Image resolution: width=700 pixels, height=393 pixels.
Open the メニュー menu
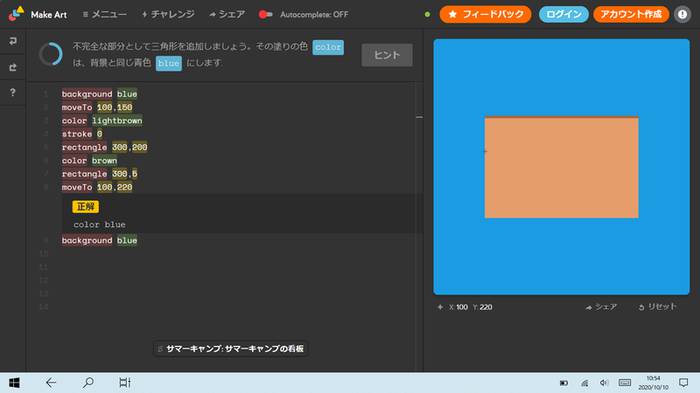(x=104, y=14)
